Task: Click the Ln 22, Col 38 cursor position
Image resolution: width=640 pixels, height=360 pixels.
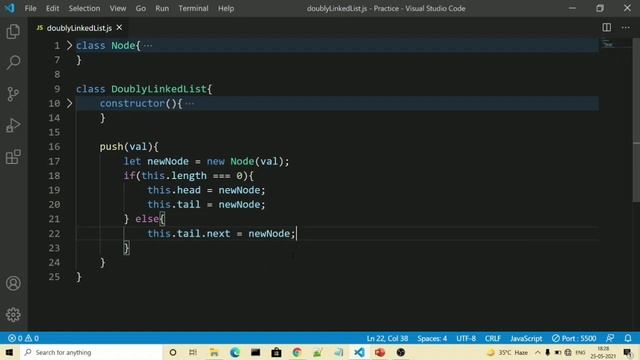Action: pos(387,338)
